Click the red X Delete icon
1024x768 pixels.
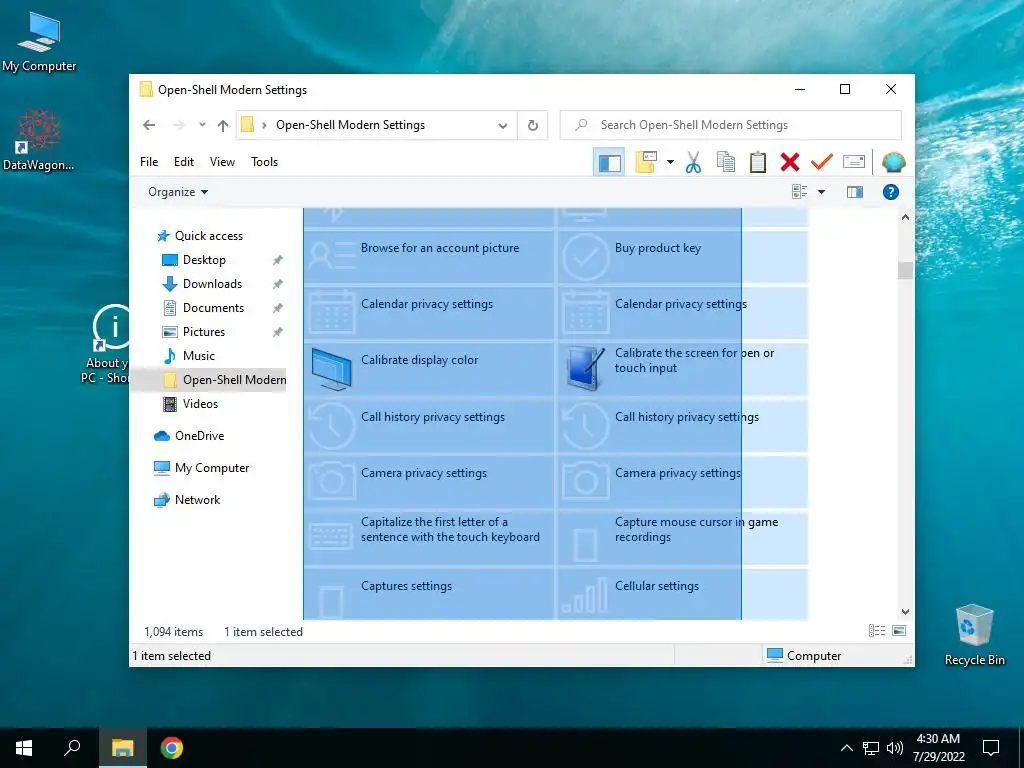click(790, 162)
